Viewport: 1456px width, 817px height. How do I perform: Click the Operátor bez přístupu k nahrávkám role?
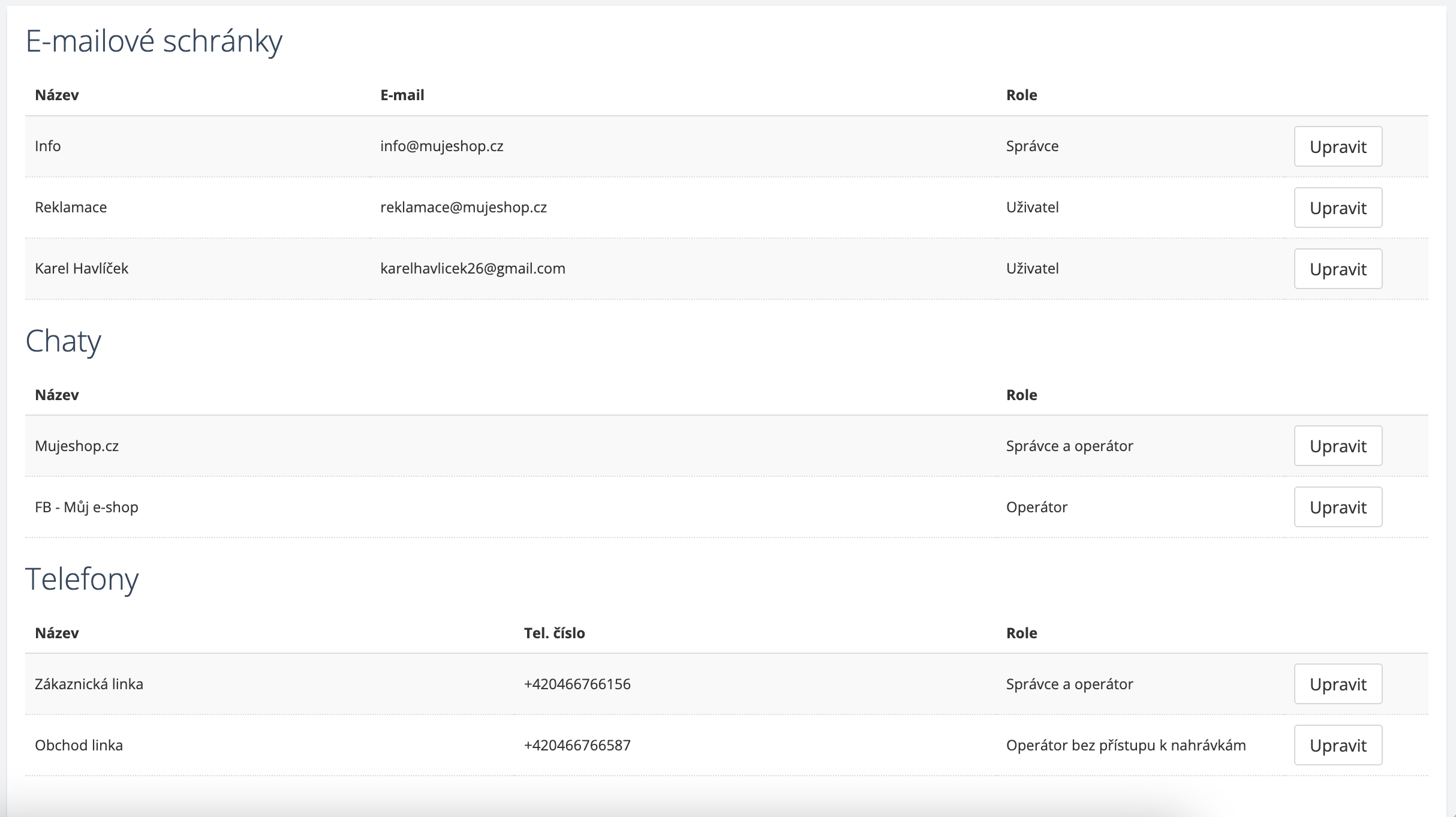(1126, 745)
